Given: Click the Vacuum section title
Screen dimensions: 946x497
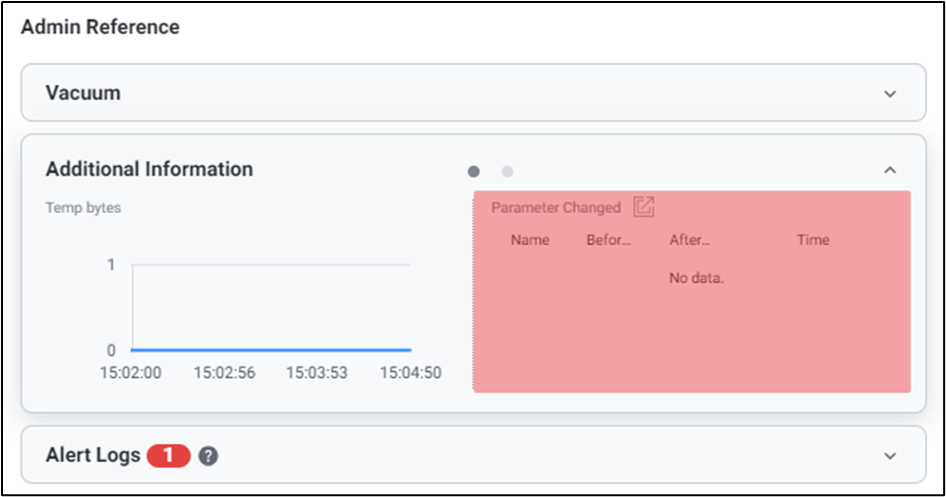Looking at the screenshot, I should [83, 93].
